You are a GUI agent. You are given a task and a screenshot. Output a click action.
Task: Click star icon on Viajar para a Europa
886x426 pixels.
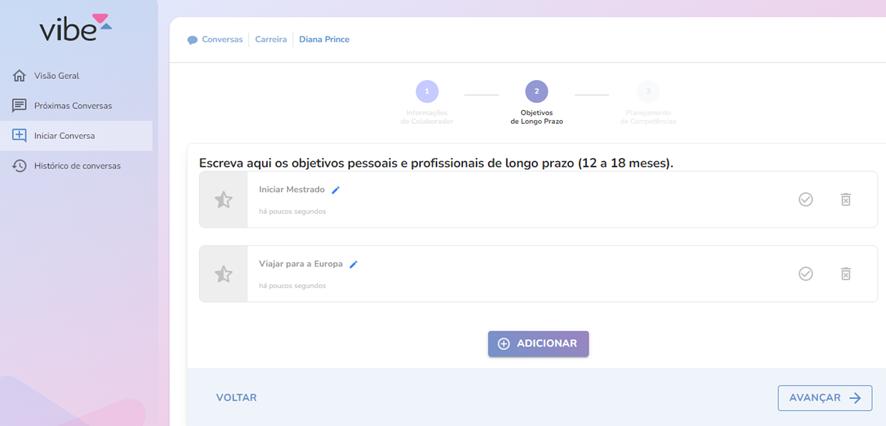[x=224, y=274]
